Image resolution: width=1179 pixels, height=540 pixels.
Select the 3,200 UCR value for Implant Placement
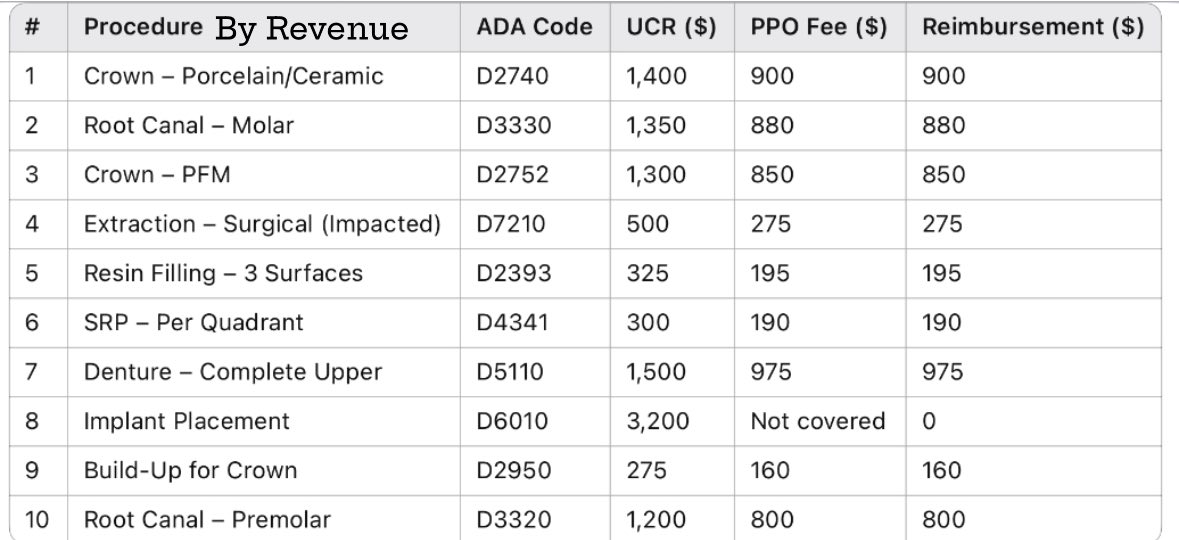tap(657, 421)
